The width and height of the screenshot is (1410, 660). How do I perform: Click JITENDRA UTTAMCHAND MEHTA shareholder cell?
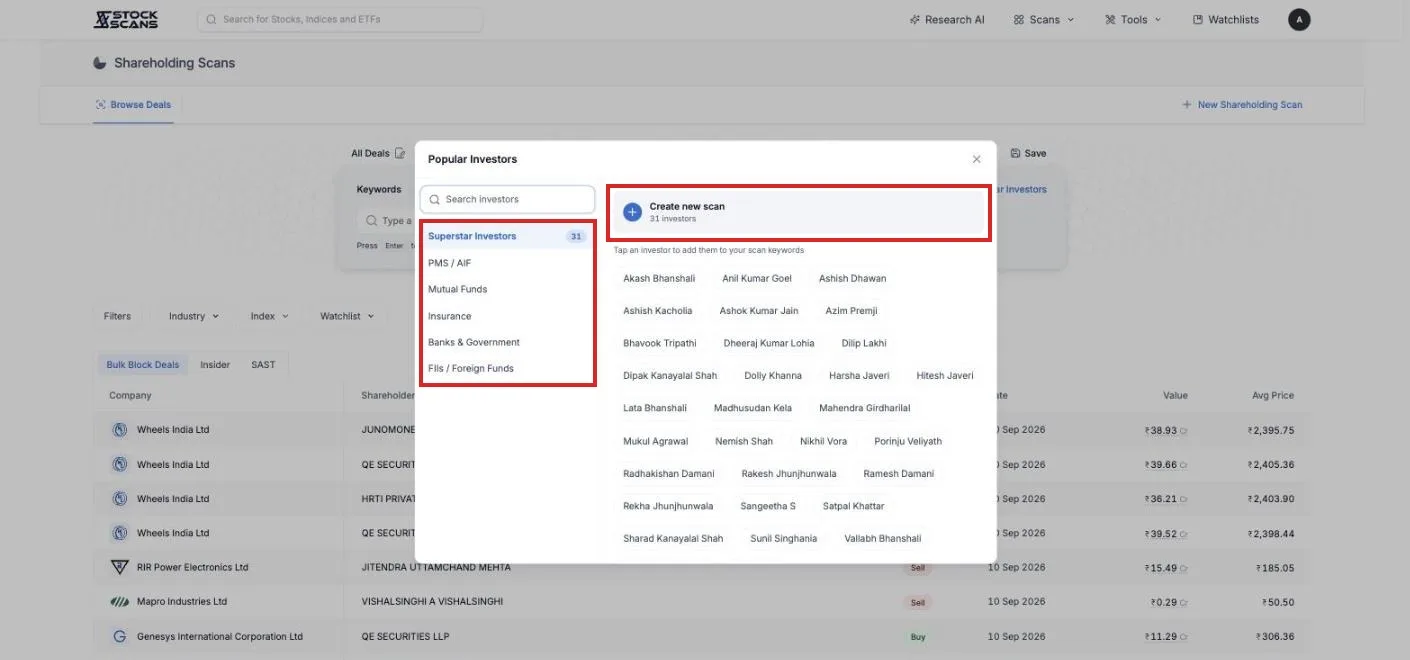click(436, 568)
